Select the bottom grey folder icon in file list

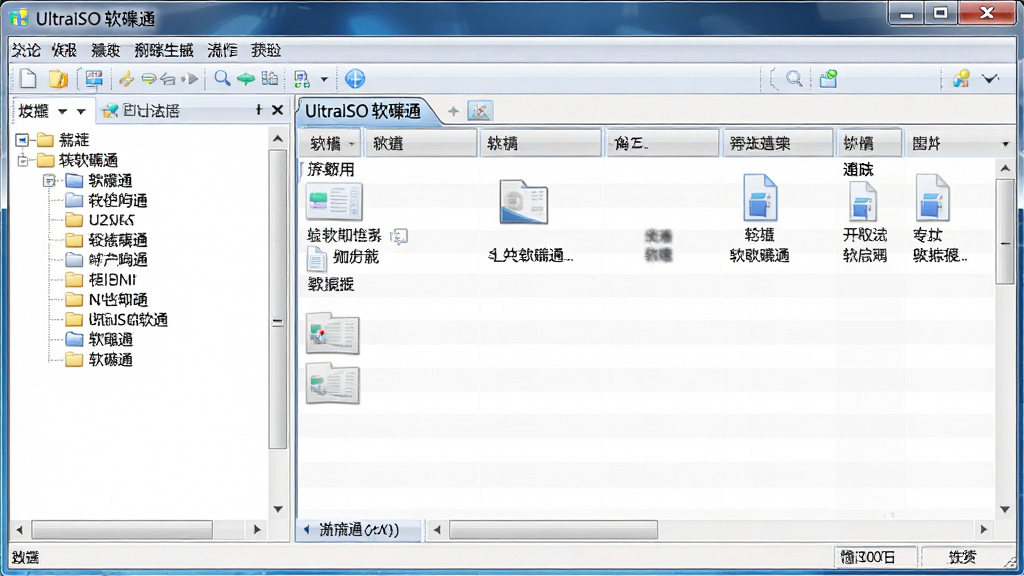point(332,384)
